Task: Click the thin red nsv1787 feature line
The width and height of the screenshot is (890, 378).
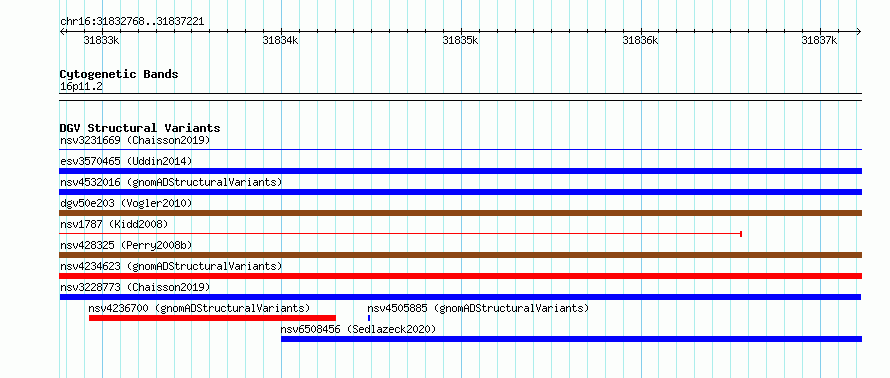Action: point(401,233)
